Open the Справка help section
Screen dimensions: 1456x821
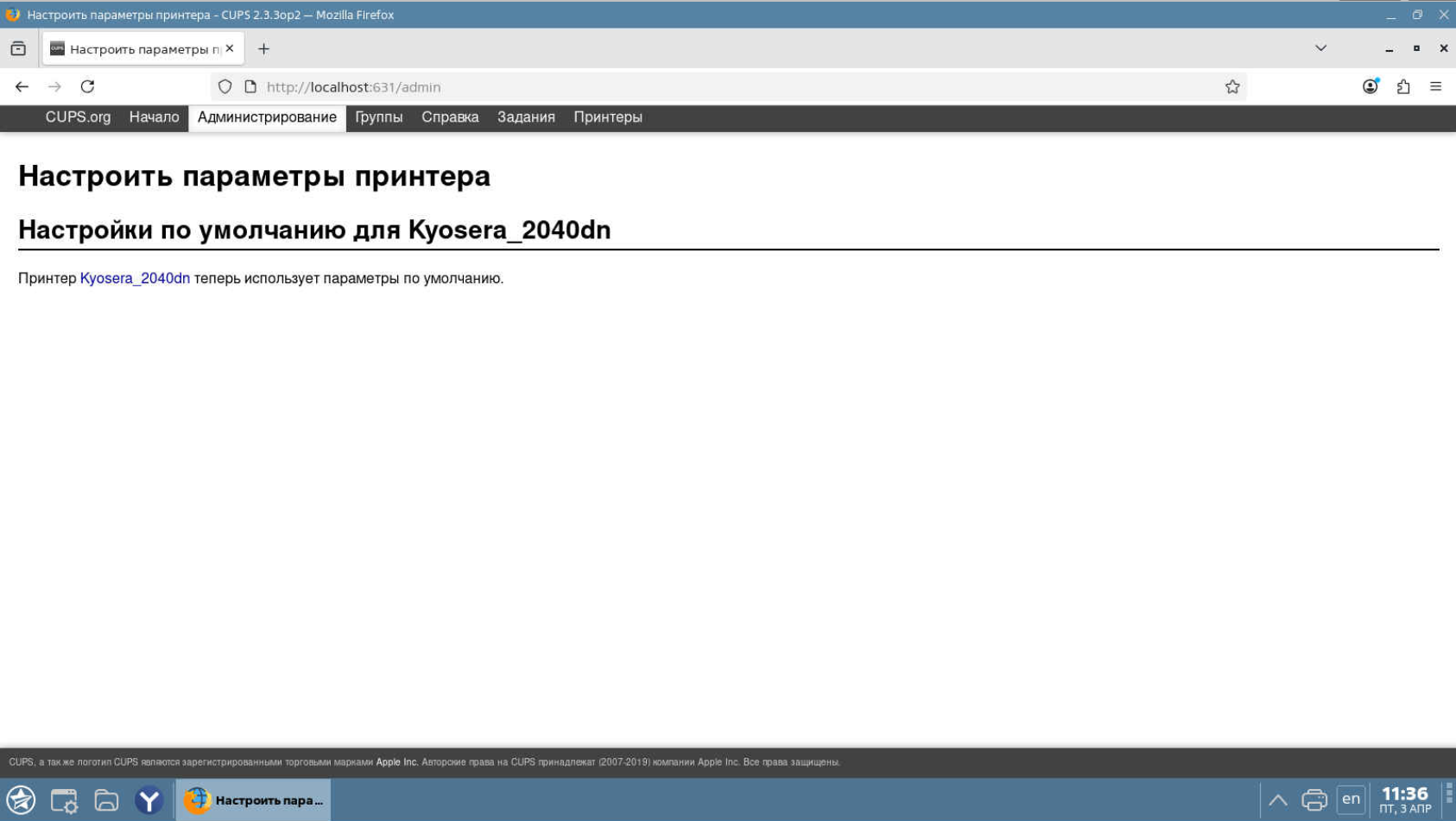pos(449,117)
